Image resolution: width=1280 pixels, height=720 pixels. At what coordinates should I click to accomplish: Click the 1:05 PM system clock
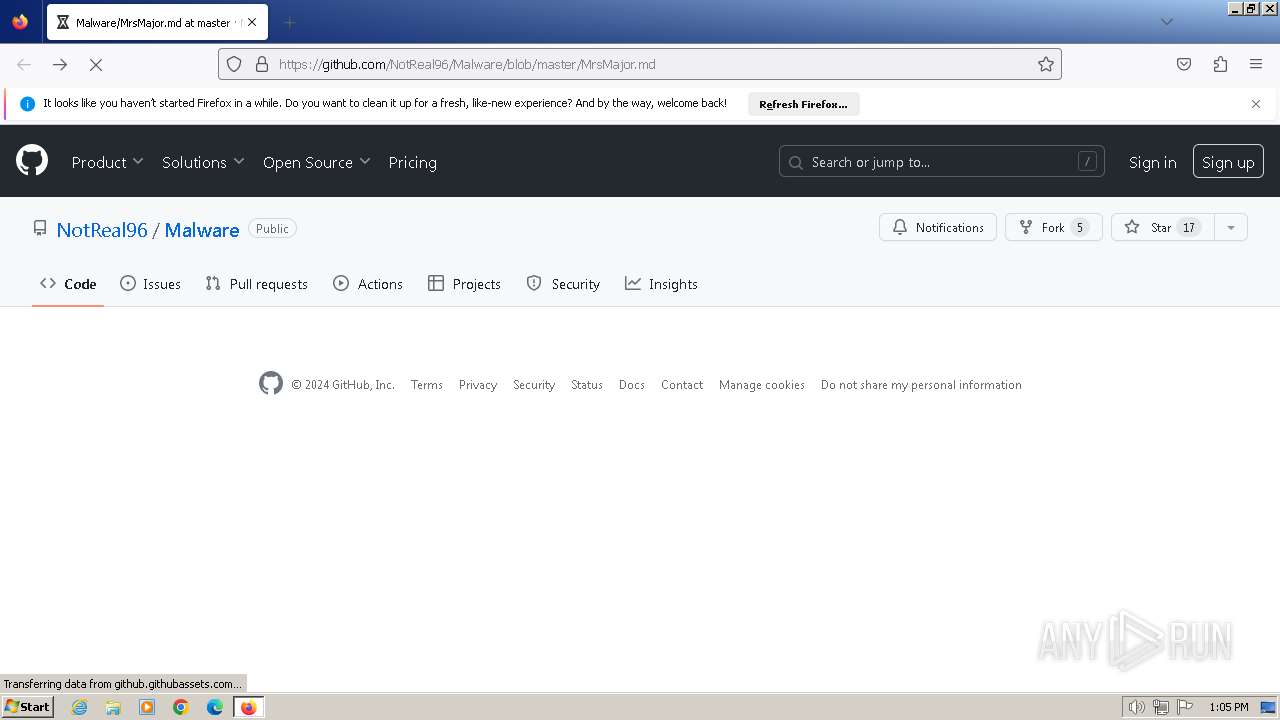1229,707
